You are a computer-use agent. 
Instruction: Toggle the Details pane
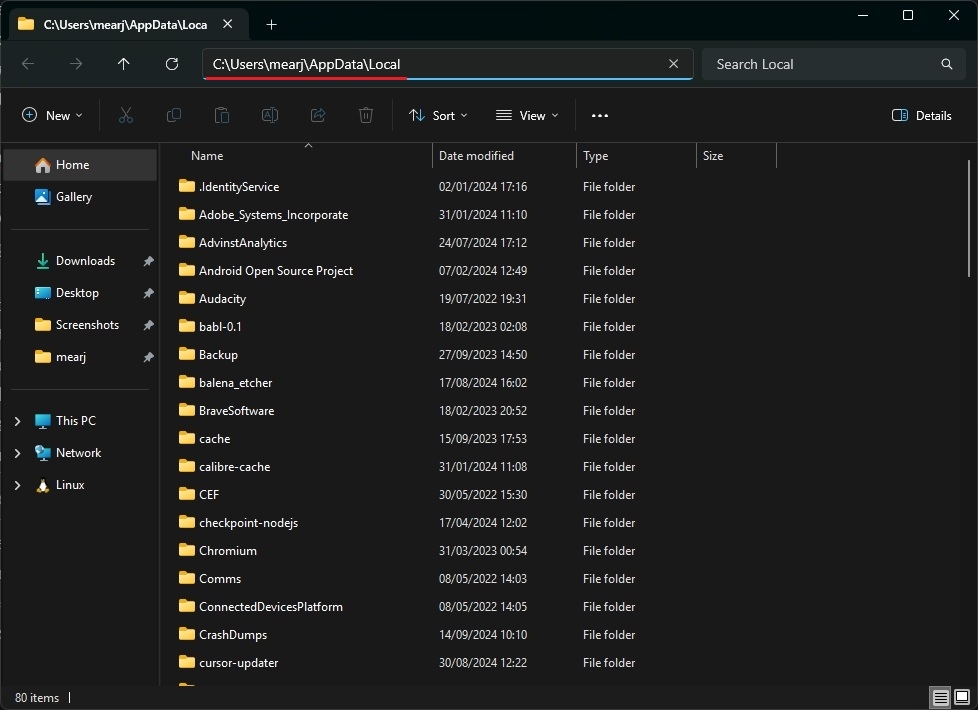point(920,115)
